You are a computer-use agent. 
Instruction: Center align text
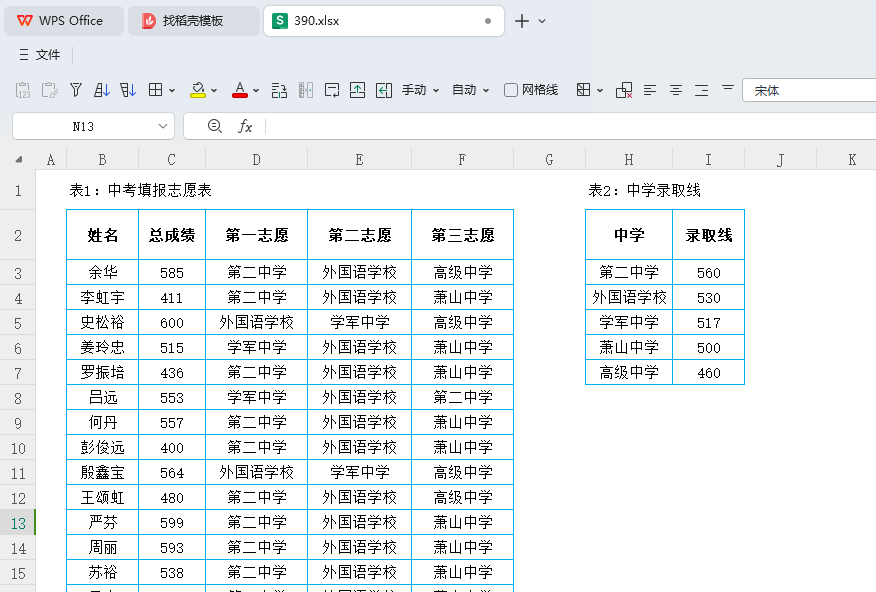[675, 90]
